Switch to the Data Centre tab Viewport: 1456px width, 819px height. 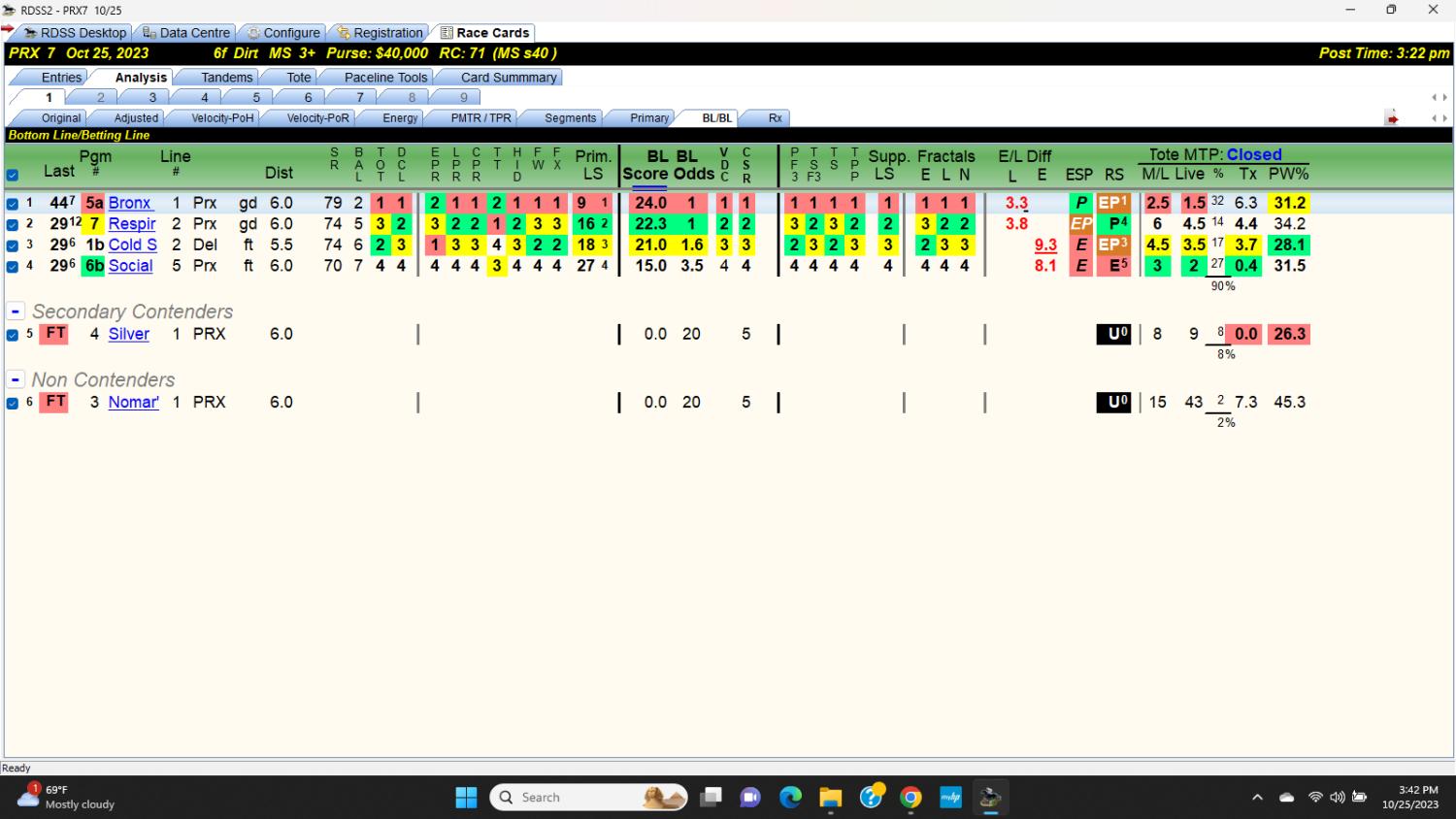[x=185, y=33]
